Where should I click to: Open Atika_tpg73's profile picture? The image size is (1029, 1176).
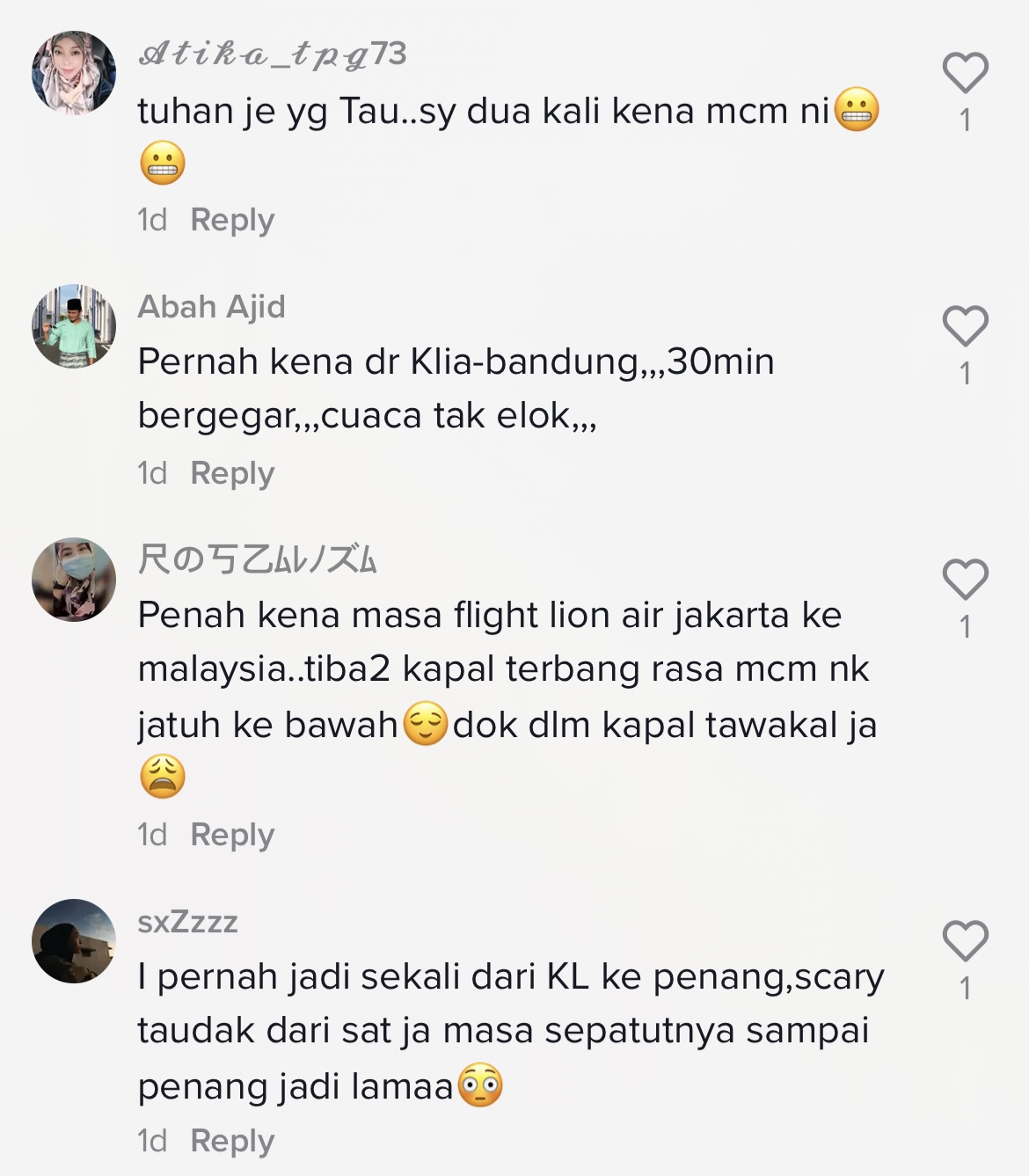pos(74,73)
